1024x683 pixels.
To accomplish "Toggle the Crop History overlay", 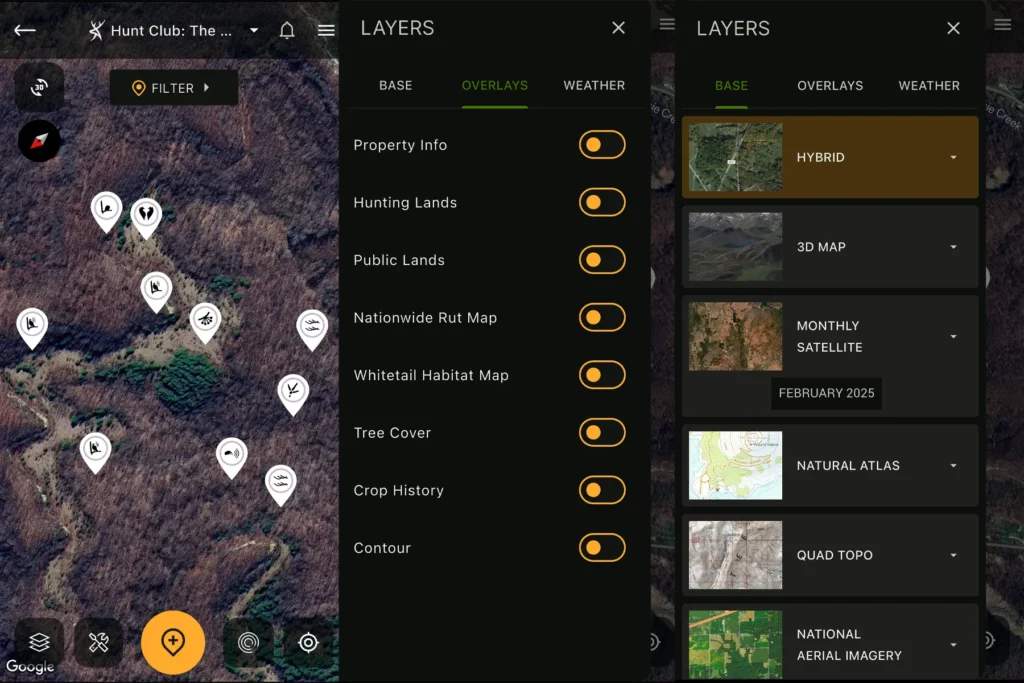I will pos(601,490).
